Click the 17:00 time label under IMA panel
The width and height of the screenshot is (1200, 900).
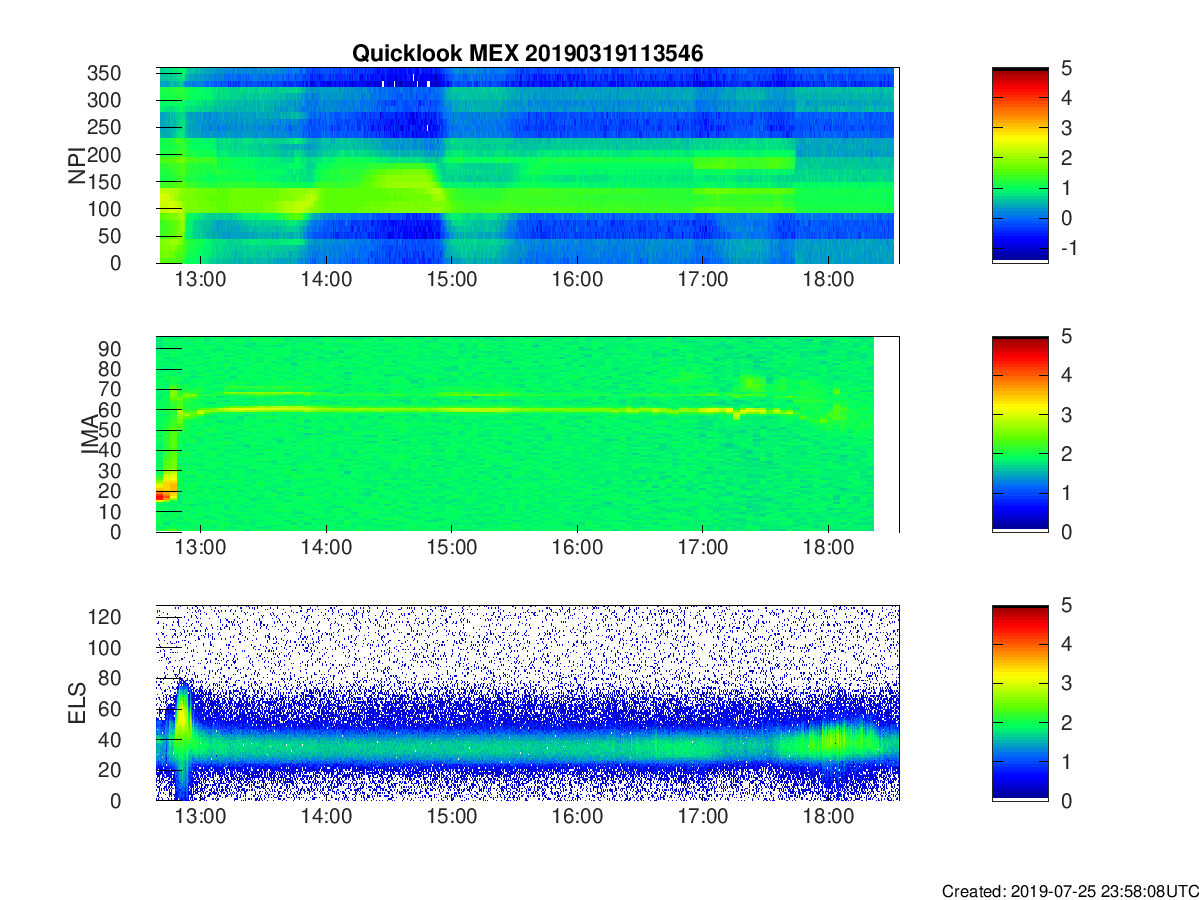click(703, 549)
